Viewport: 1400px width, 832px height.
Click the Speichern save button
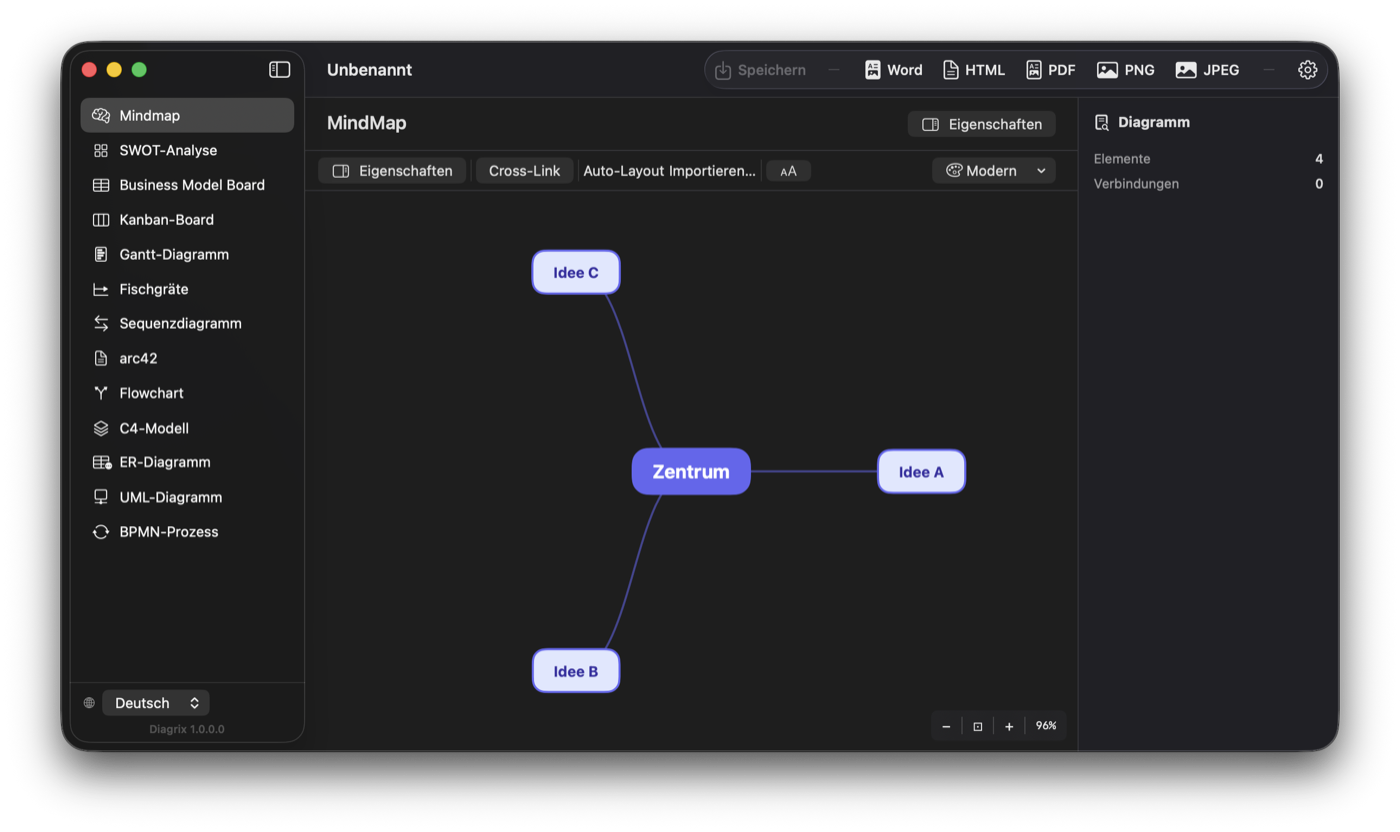click(x=760, y=70)
